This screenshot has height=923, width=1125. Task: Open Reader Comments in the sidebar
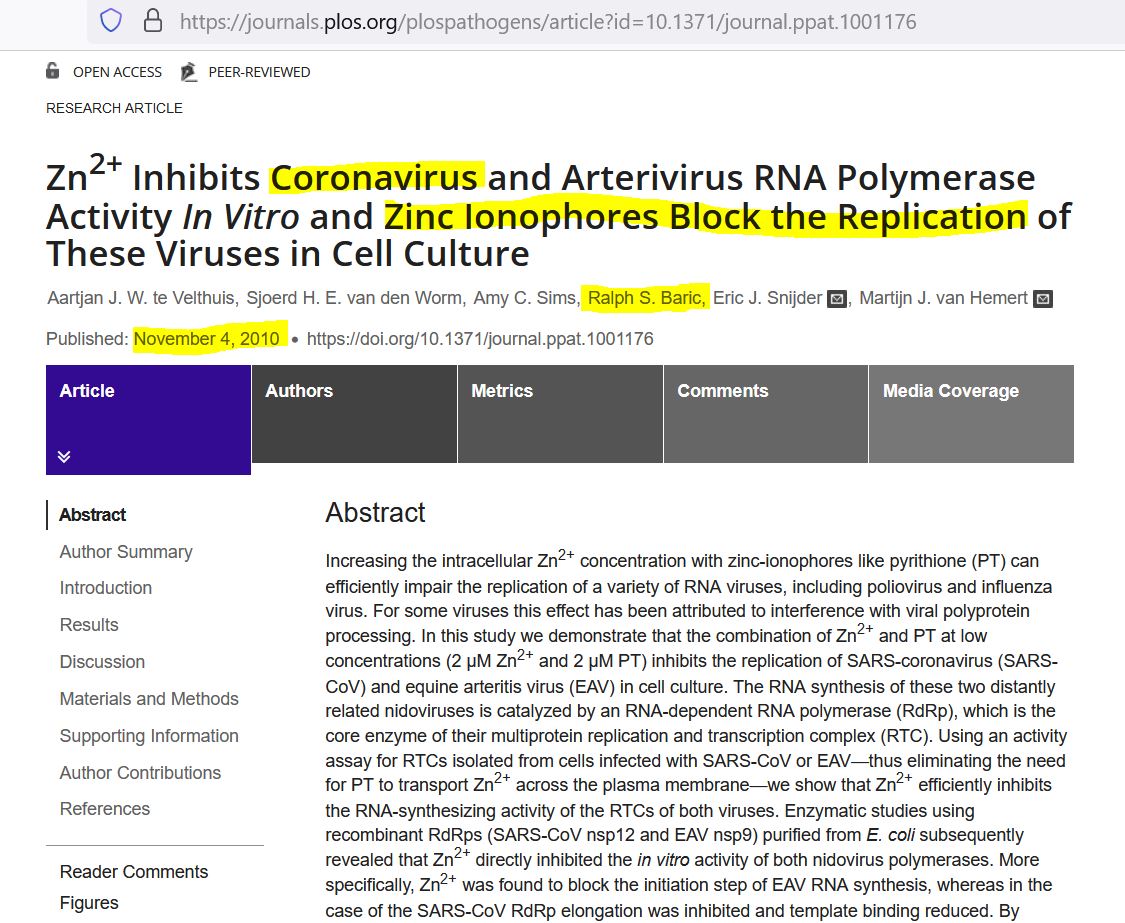tap(134, 872)
